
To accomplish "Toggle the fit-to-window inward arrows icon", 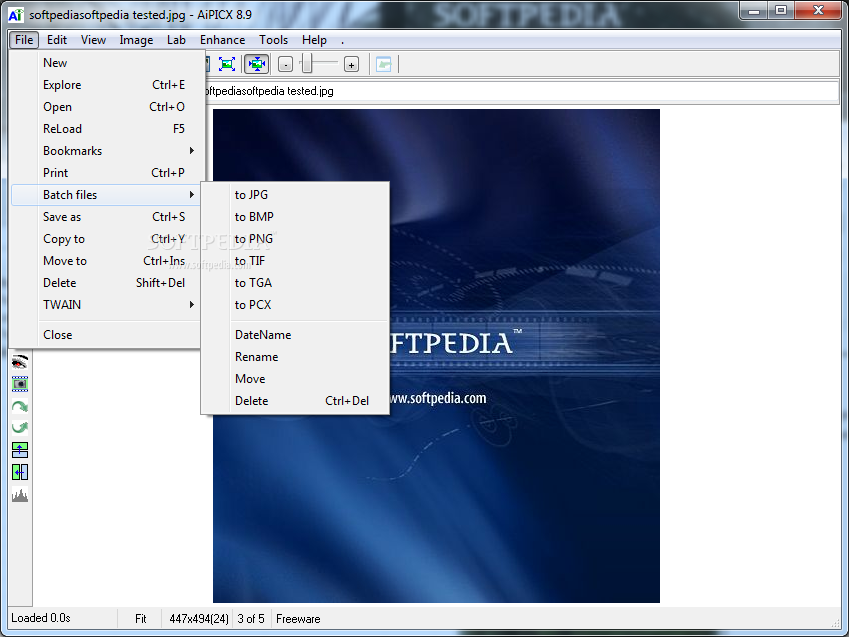I will point(257,64).
